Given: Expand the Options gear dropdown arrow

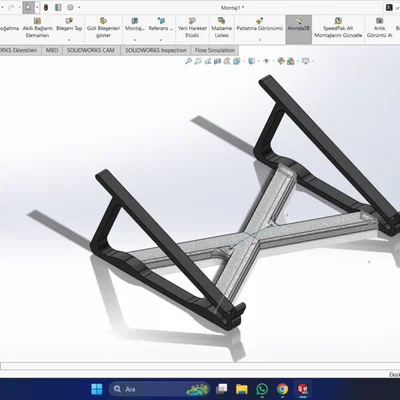Looking at the screenshot, I should (79, 7).
